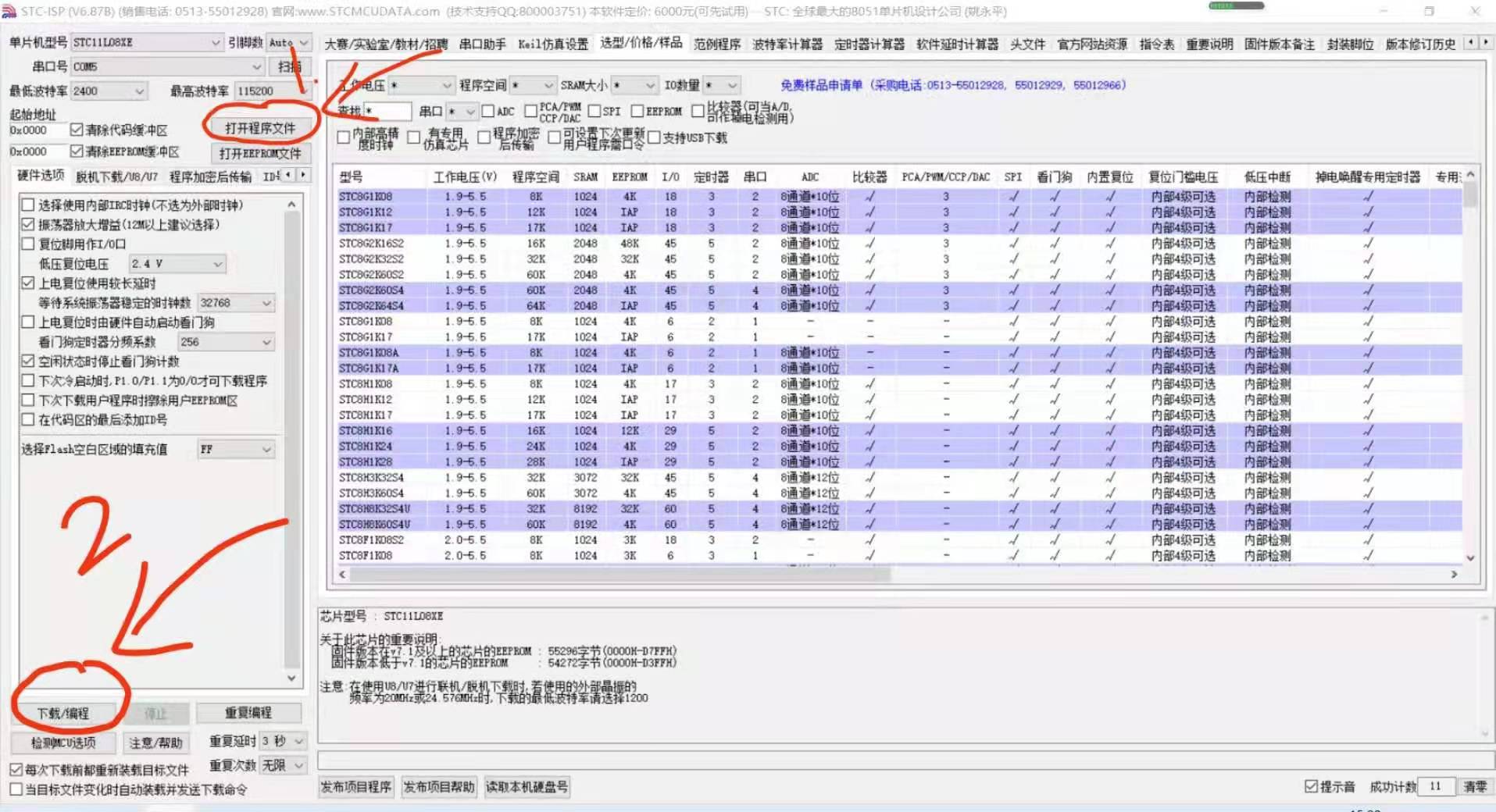
Task: Click the 成功计数 field showing 11
Action: 1437,786
